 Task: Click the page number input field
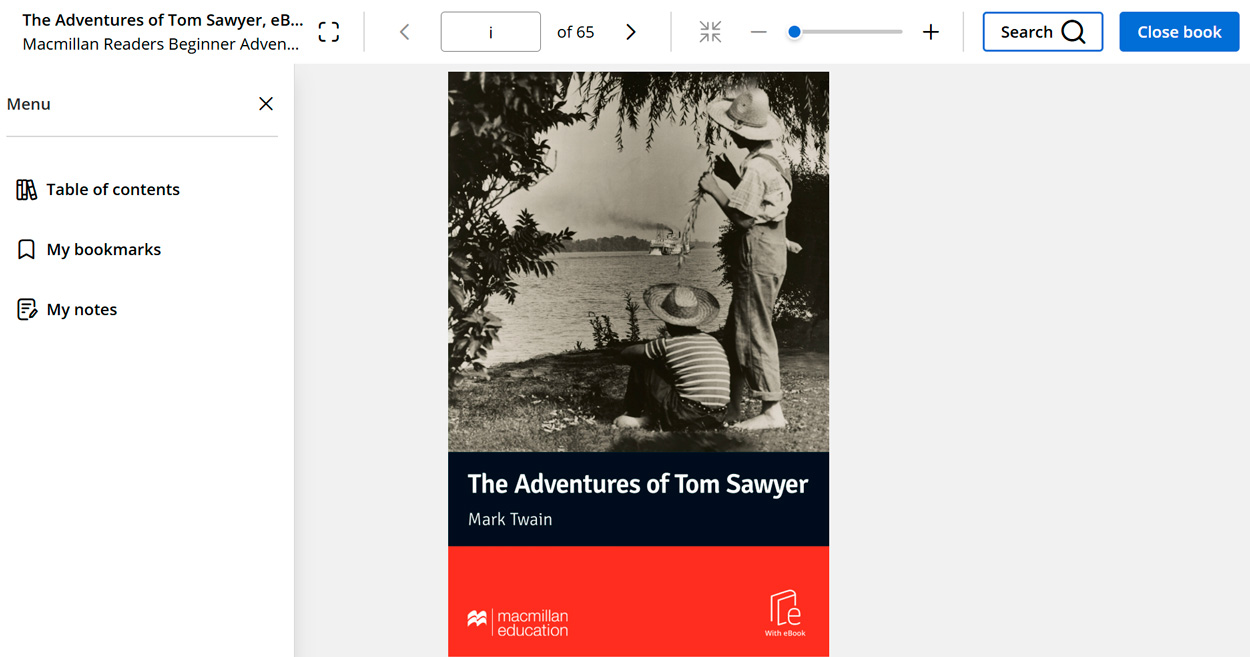[490, 32]
